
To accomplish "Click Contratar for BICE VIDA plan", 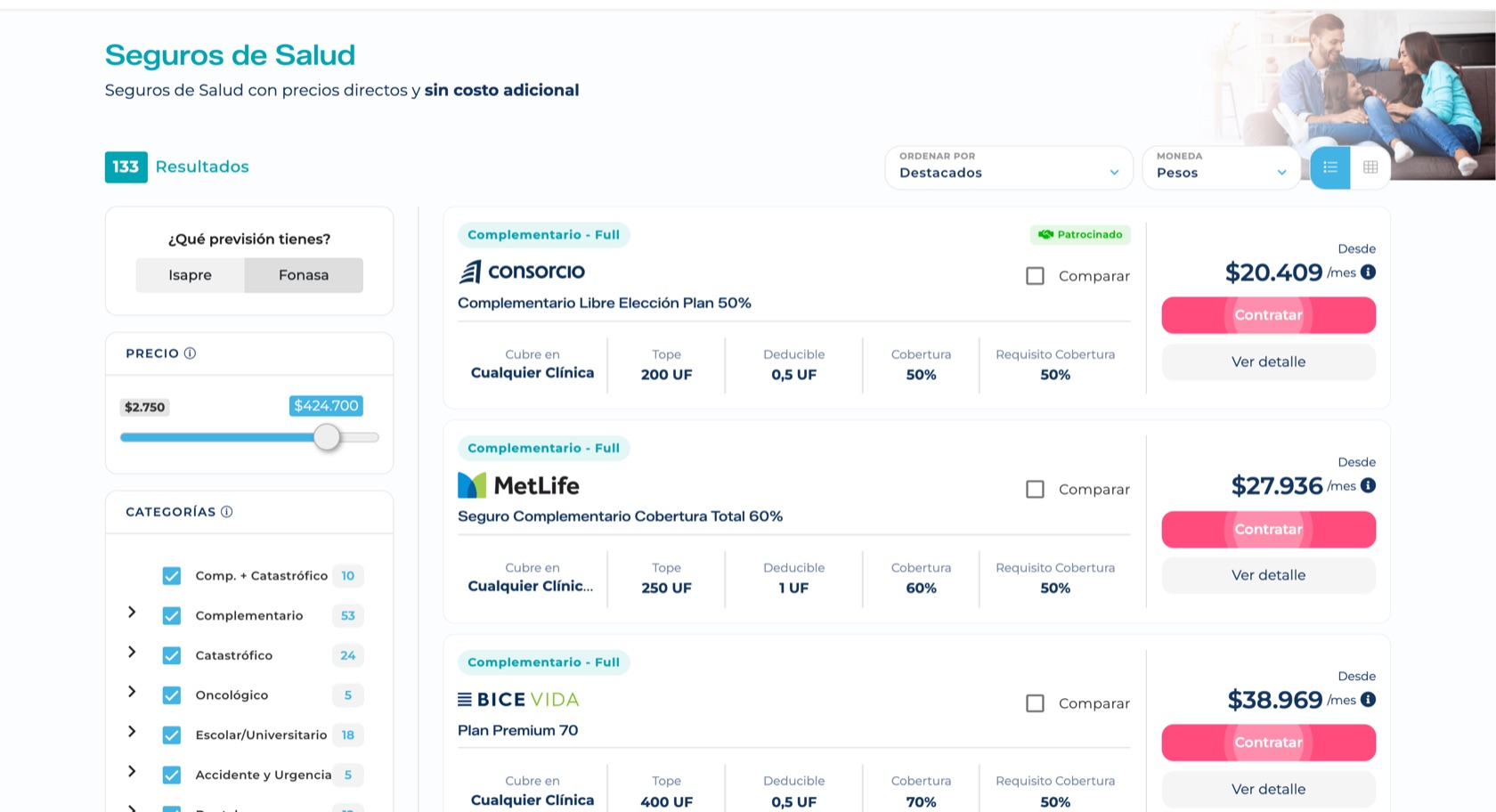I will tap(1268, 743).
